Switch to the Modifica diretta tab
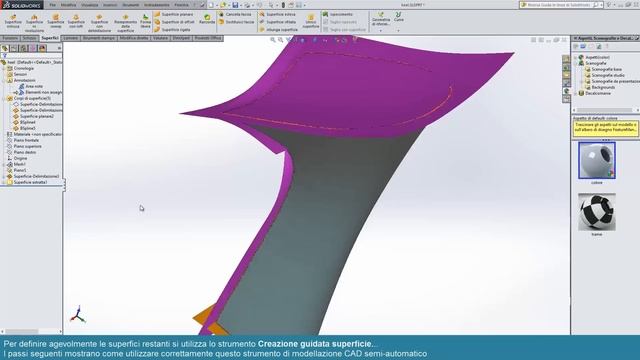 [134, 38]
